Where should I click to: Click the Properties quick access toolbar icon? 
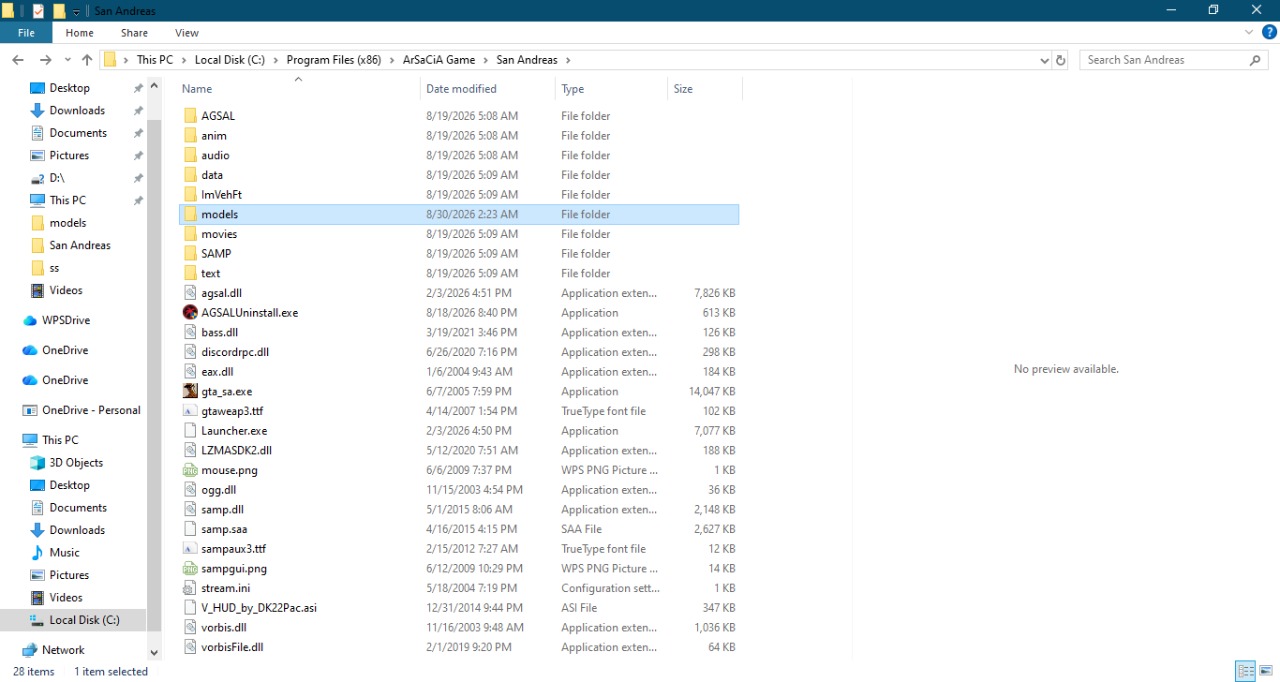tap(38, 11)
